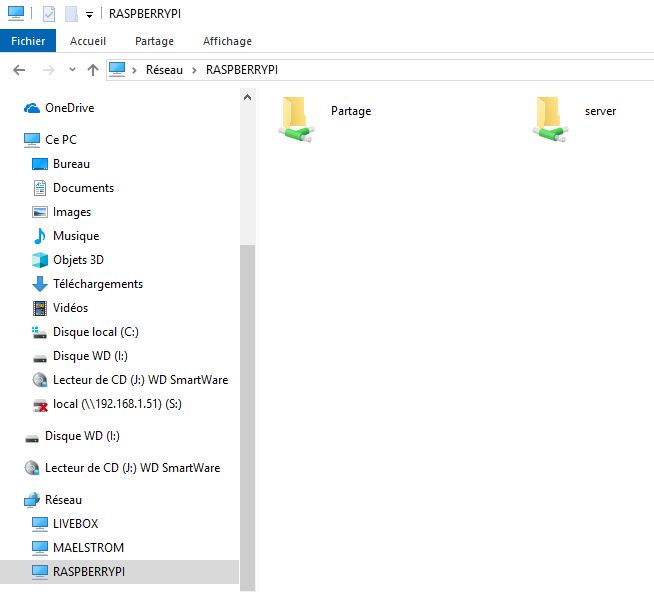Screen dimensions: 654x592
Task: Open recent locations dropdown arrow
Action: coord(72,70)
